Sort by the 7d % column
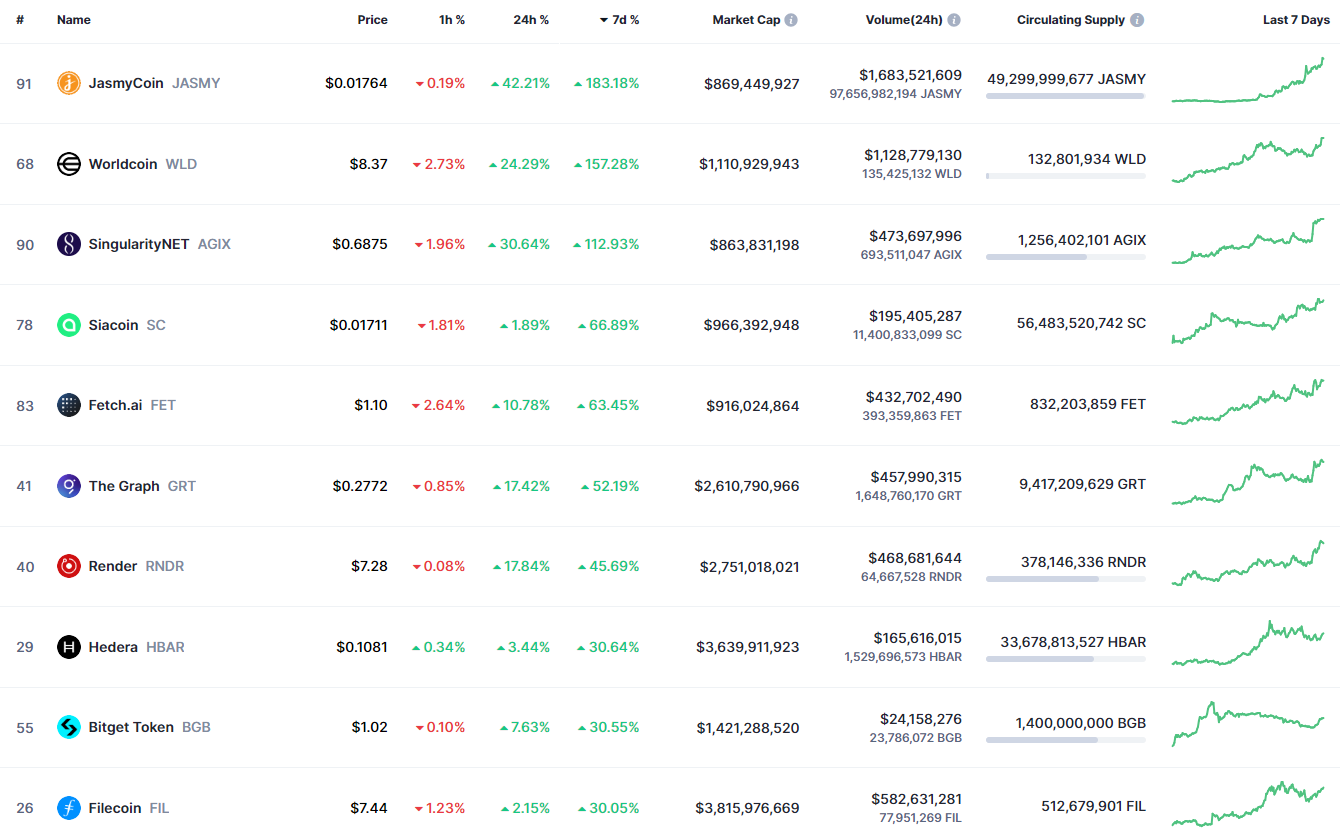1340x840 pixels. pyautogui.click(x=619, y=20)
